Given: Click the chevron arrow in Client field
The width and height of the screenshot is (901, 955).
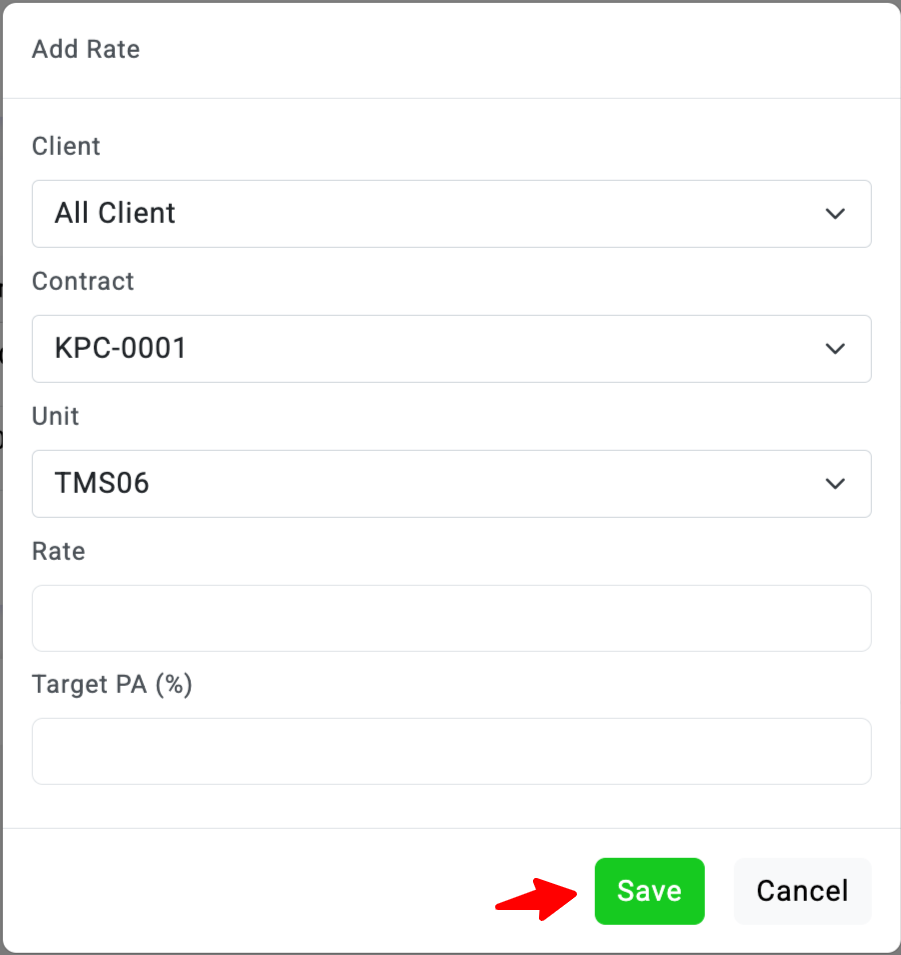Looking at the screenshot, I should 835,214.
